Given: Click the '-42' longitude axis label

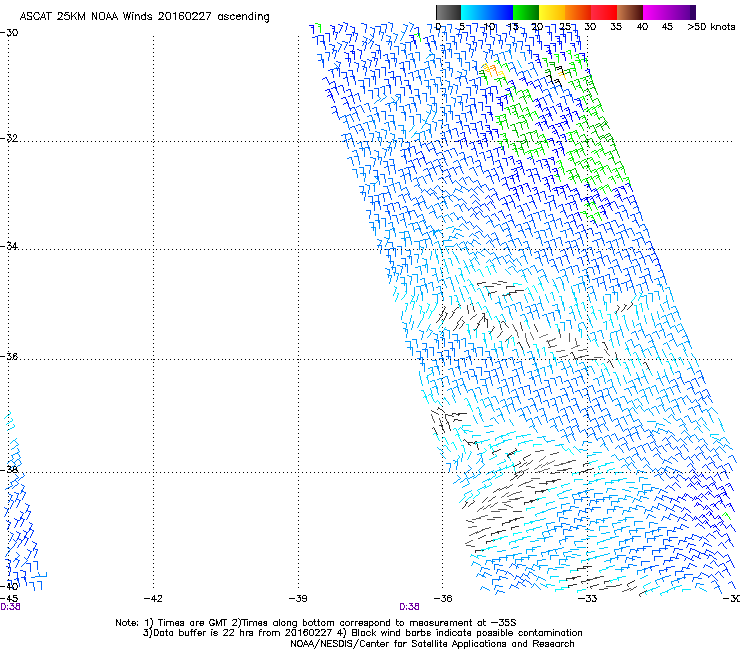Looking at the screenshot, I should point(153,599).
